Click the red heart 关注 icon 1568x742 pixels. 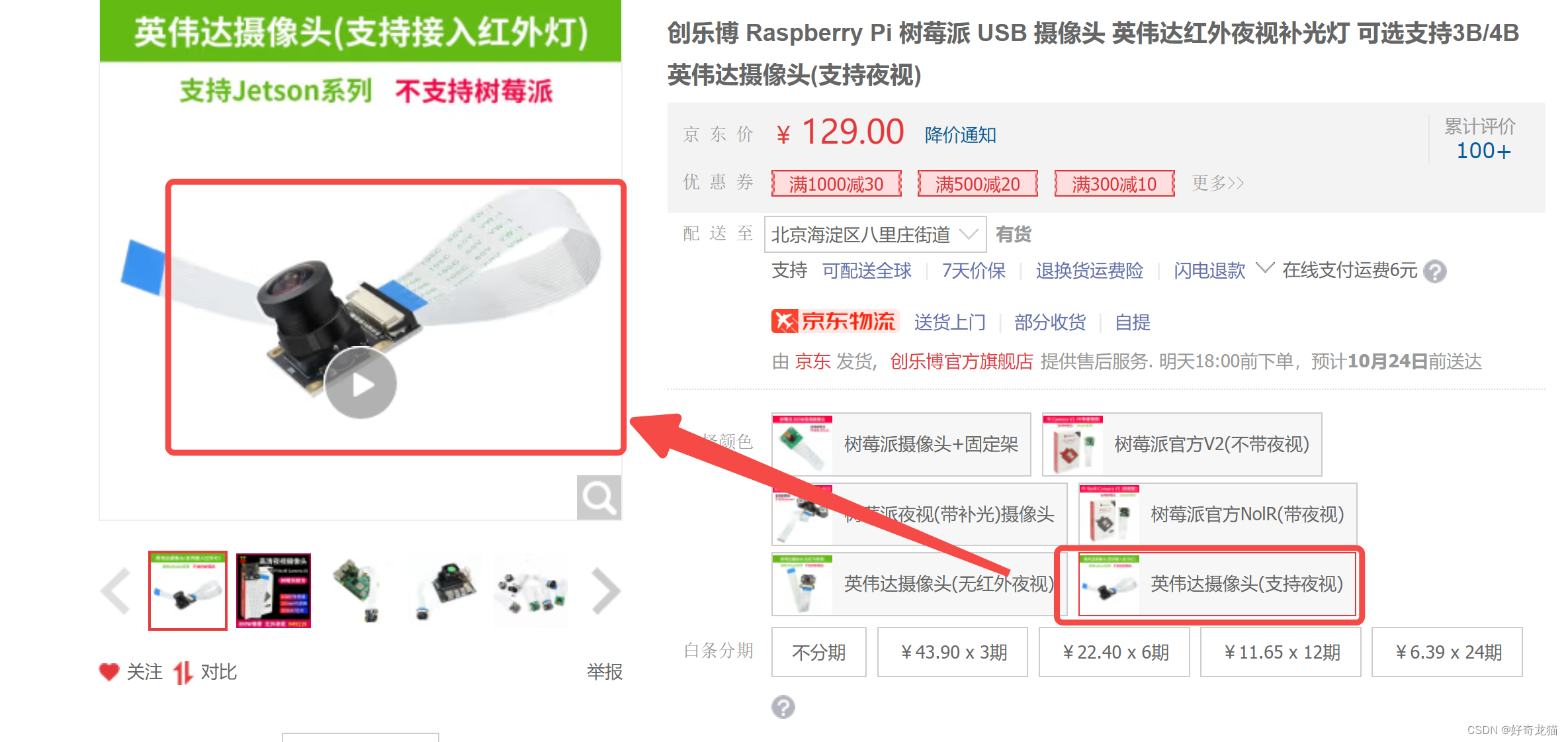109,672
